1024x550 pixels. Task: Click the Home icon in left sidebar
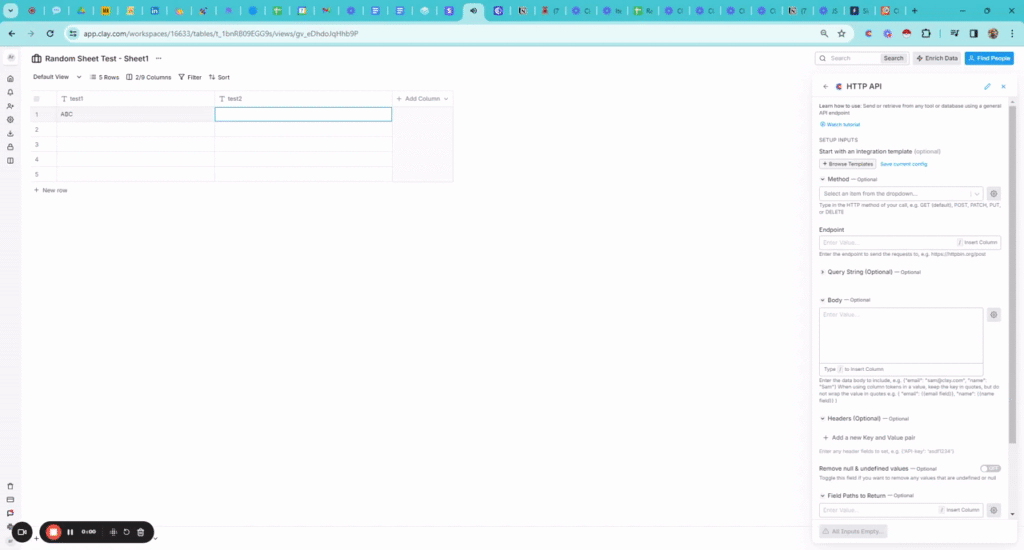[10, 78]
